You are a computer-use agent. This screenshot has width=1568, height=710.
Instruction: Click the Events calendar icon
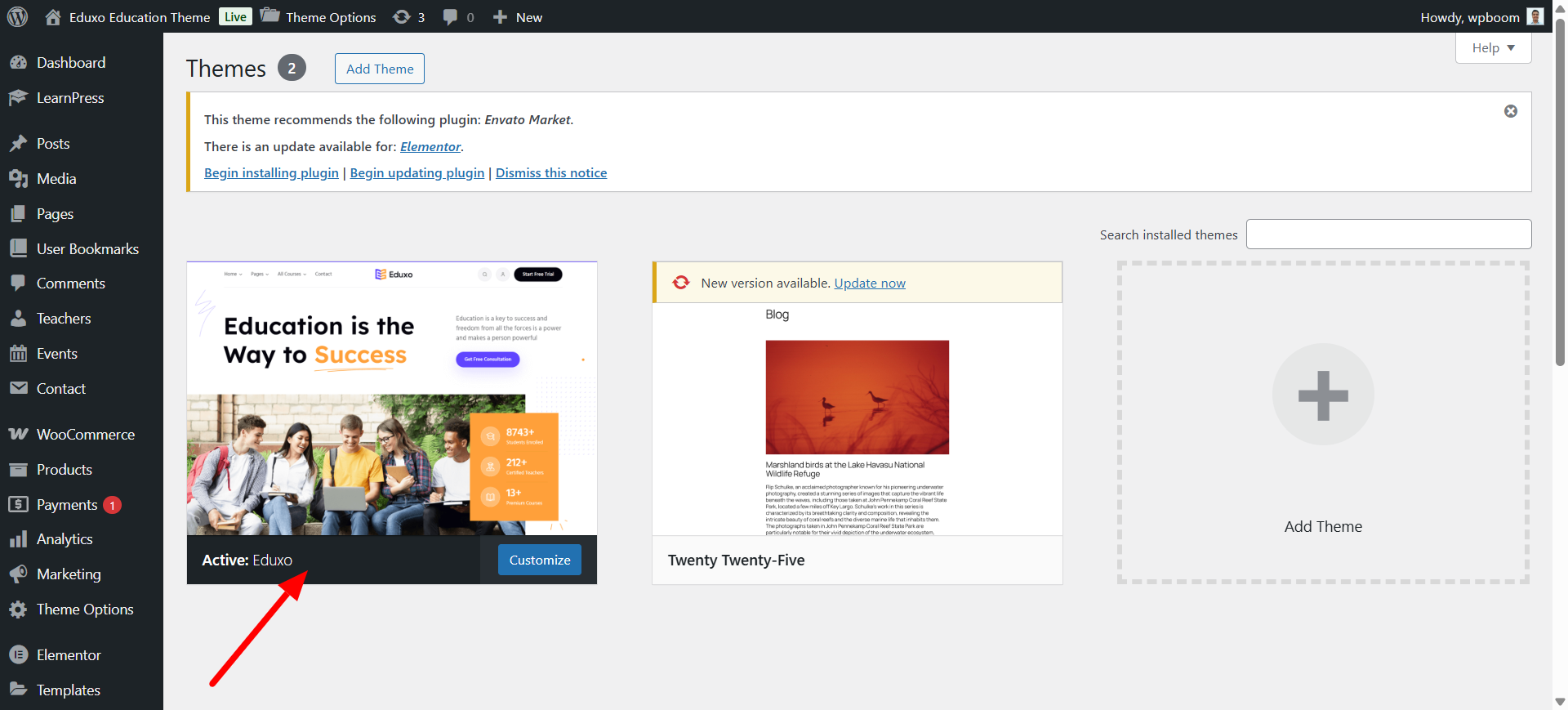pos(18,354)
